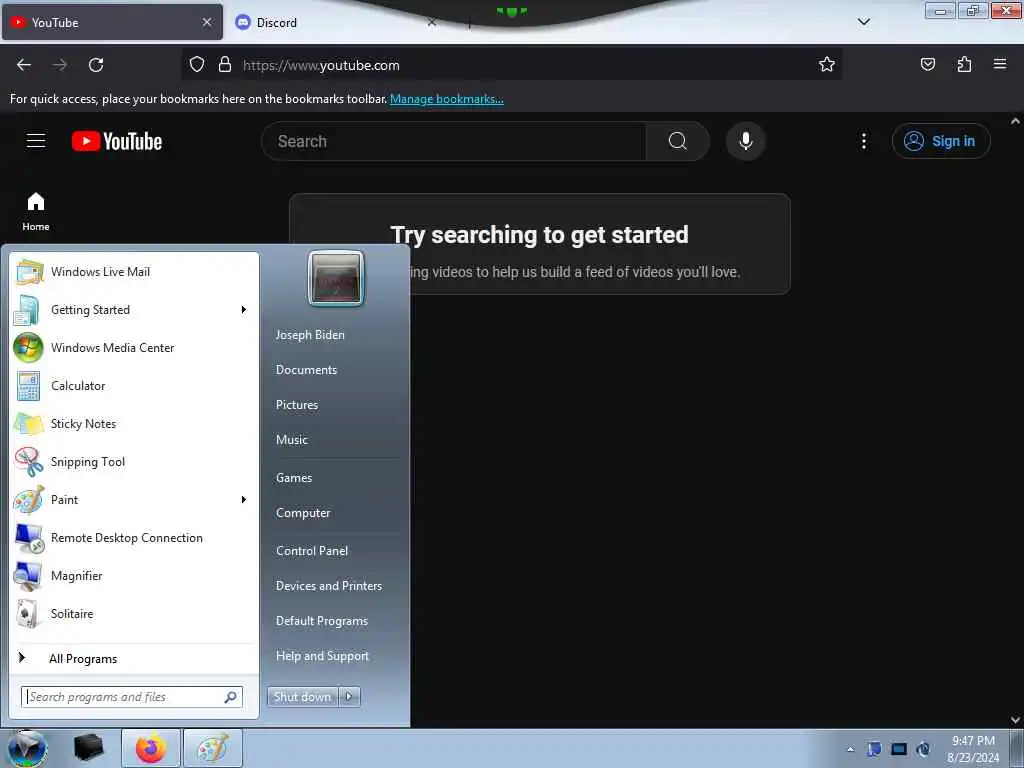Reload the page with refresh icon
The height and width of the screenshot is (768, 1024).
coord(96,65)
